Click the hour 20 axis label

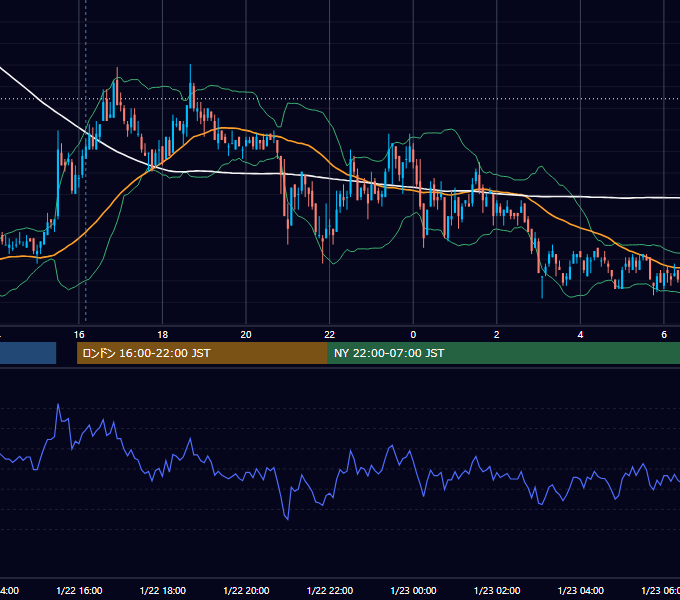(x=246, y=335)
